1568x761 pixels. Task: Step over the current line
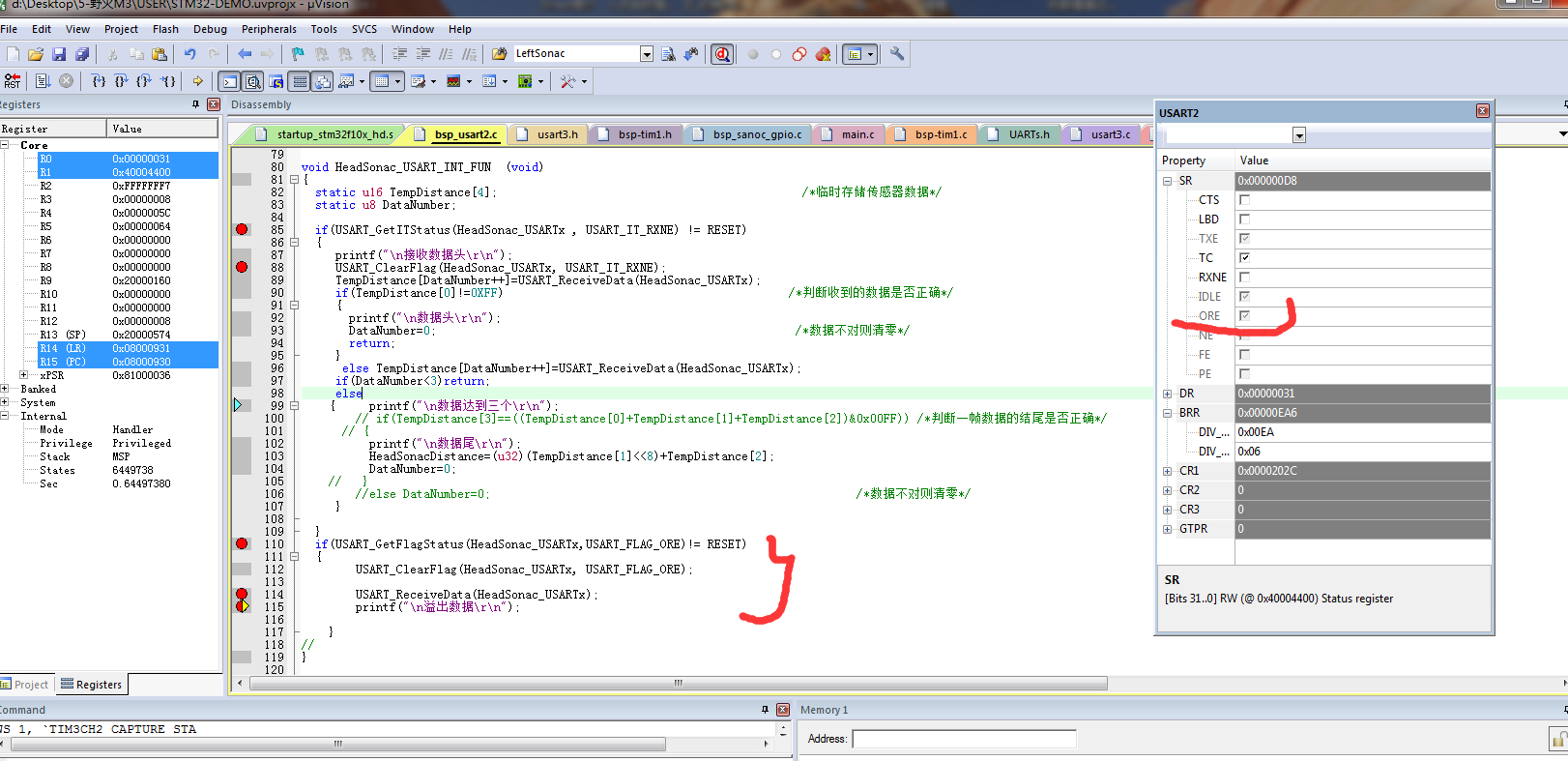point(121,81)
